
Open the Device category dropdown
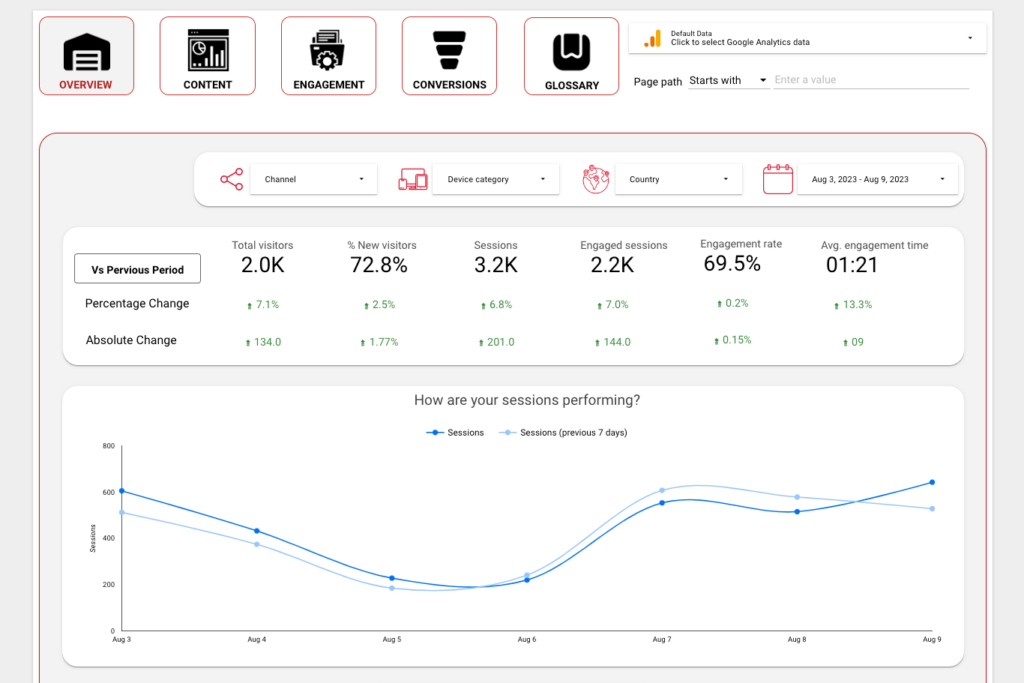496,180
